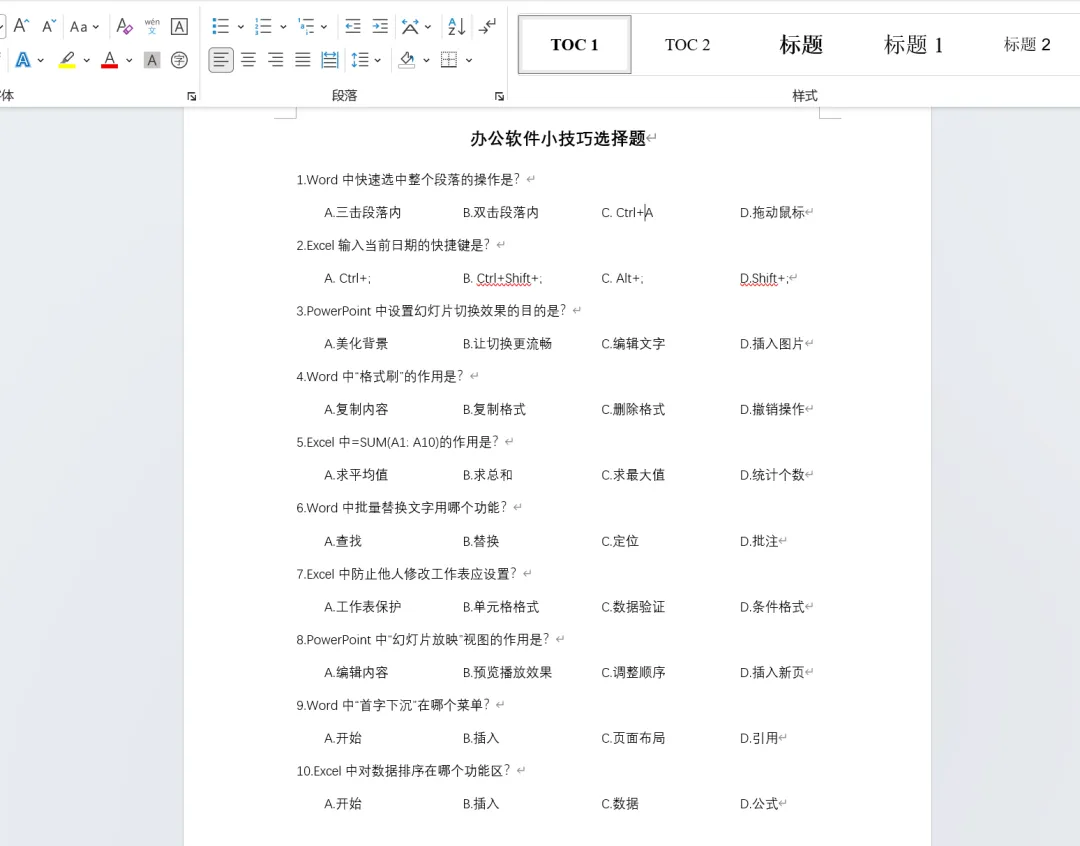Viewport: 1080px width, 846px height.
Task: Apply the 标题 style
Action: click(800, 45)
